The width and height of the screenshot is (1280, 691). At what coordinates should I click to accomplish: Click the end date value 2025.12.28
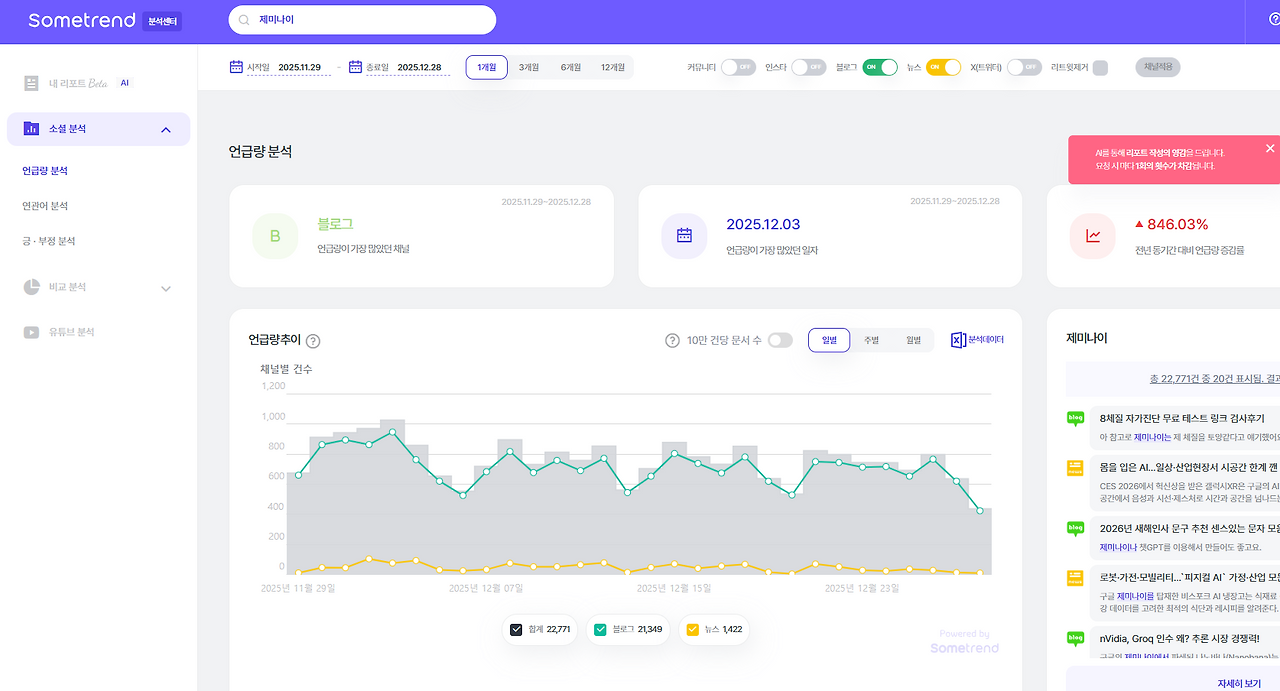point(419,68)
